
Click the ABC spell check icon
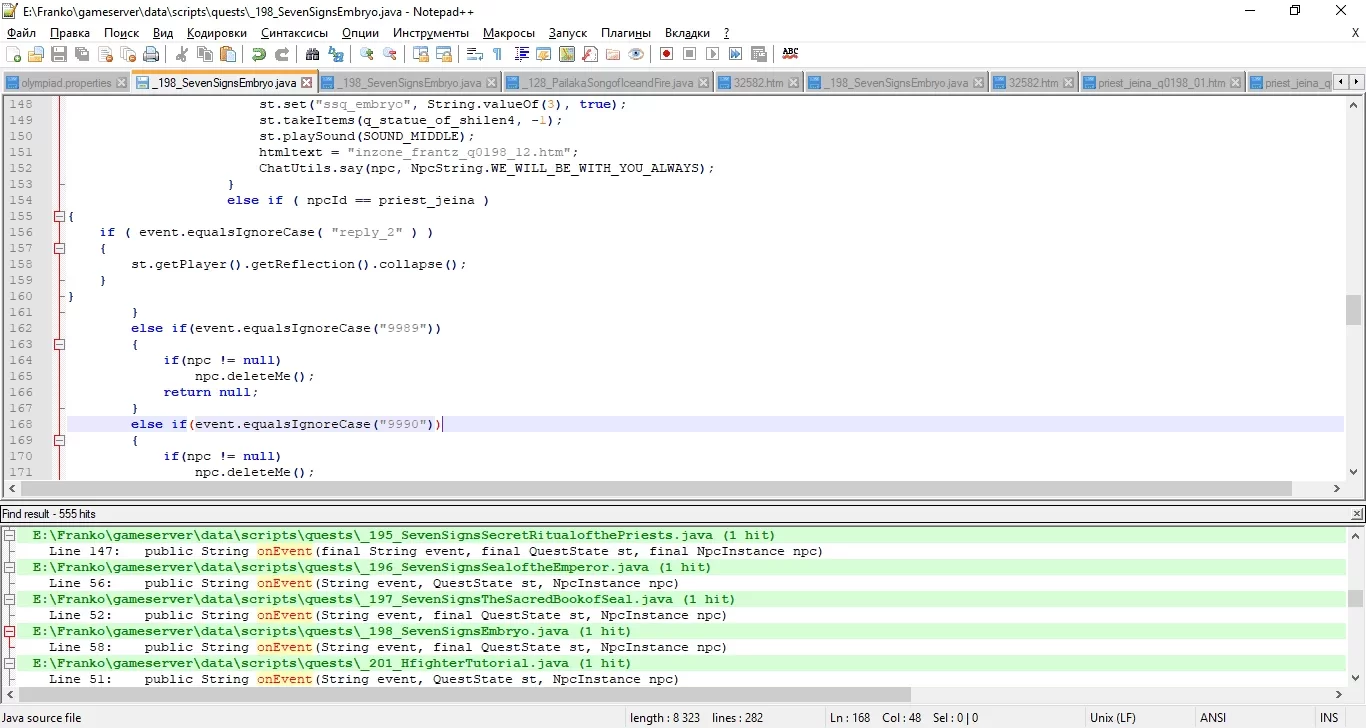click(x=790, y=54)
